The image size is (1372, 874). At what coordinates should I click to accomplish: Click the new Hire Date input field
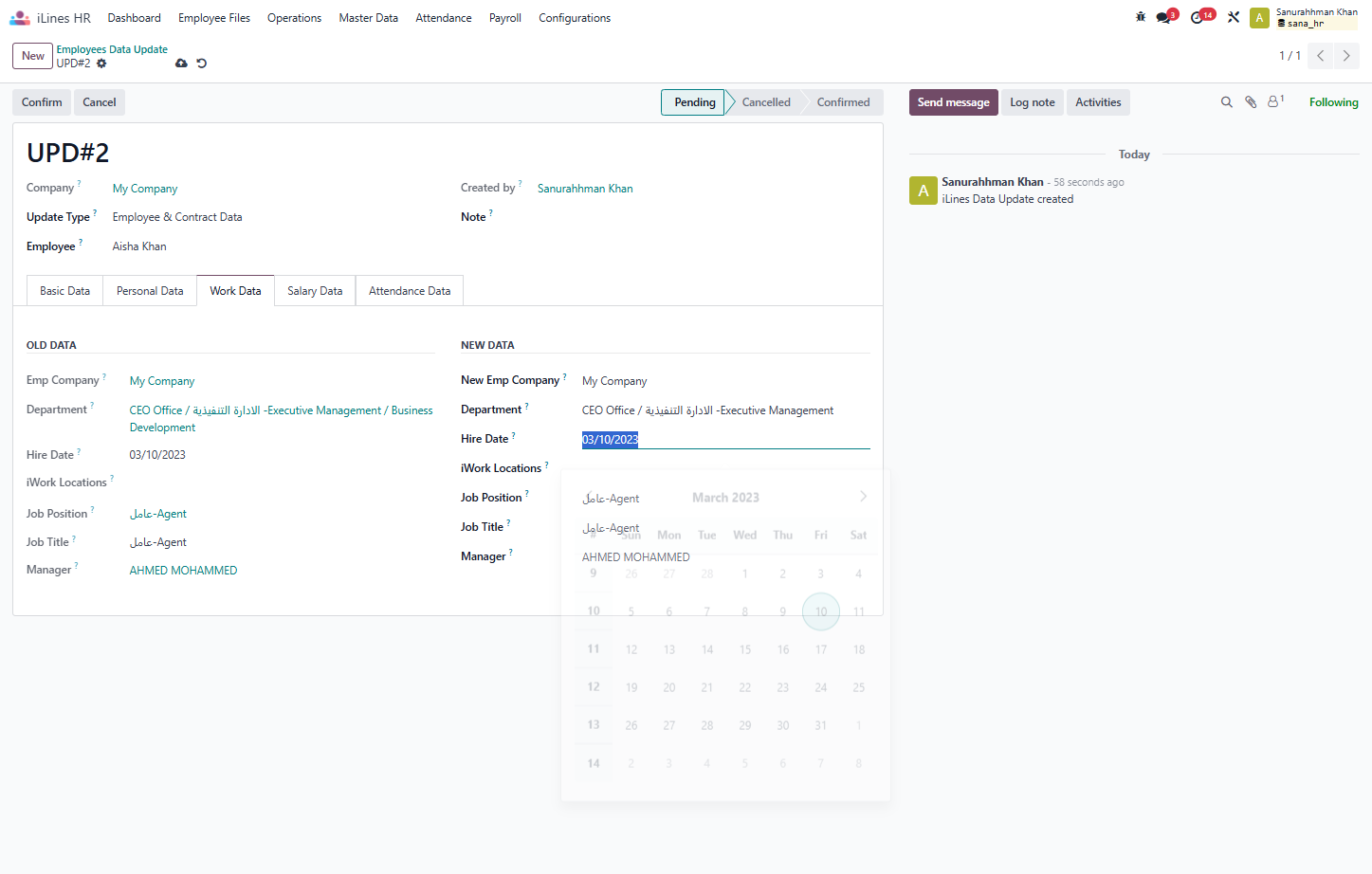[725, 439]
